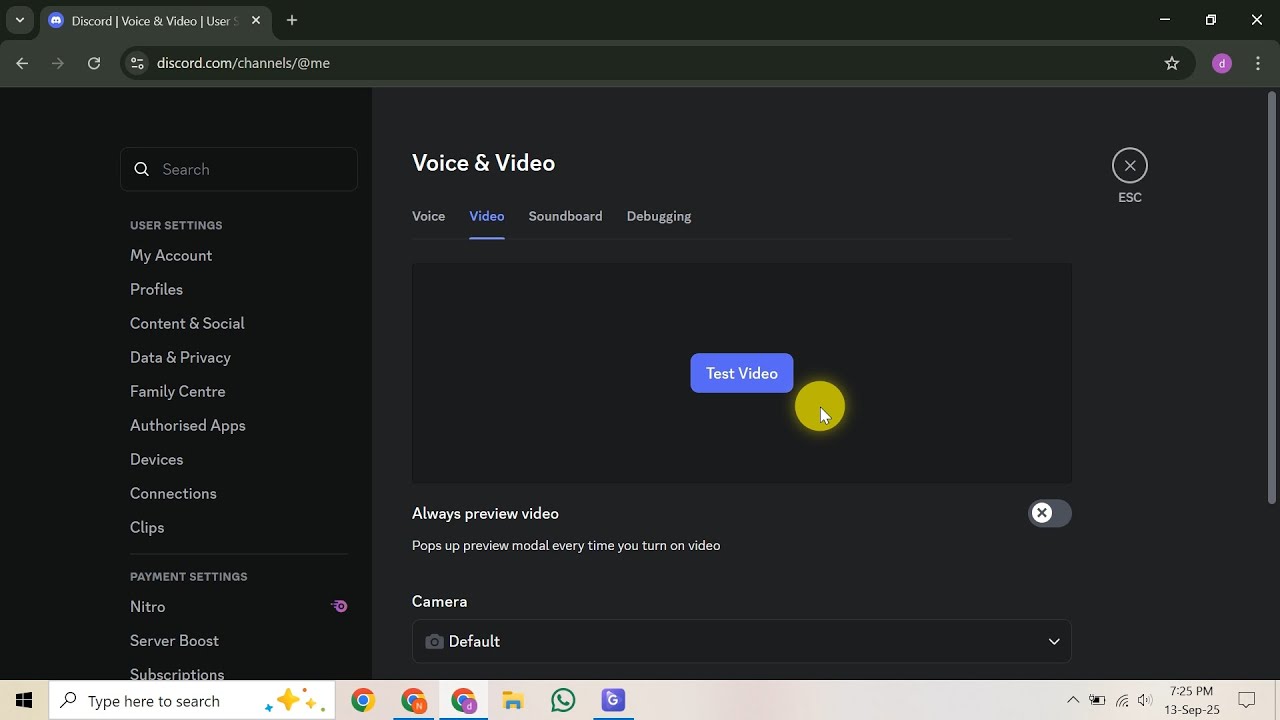Go to Content & Social settings

tap(187, 324)
